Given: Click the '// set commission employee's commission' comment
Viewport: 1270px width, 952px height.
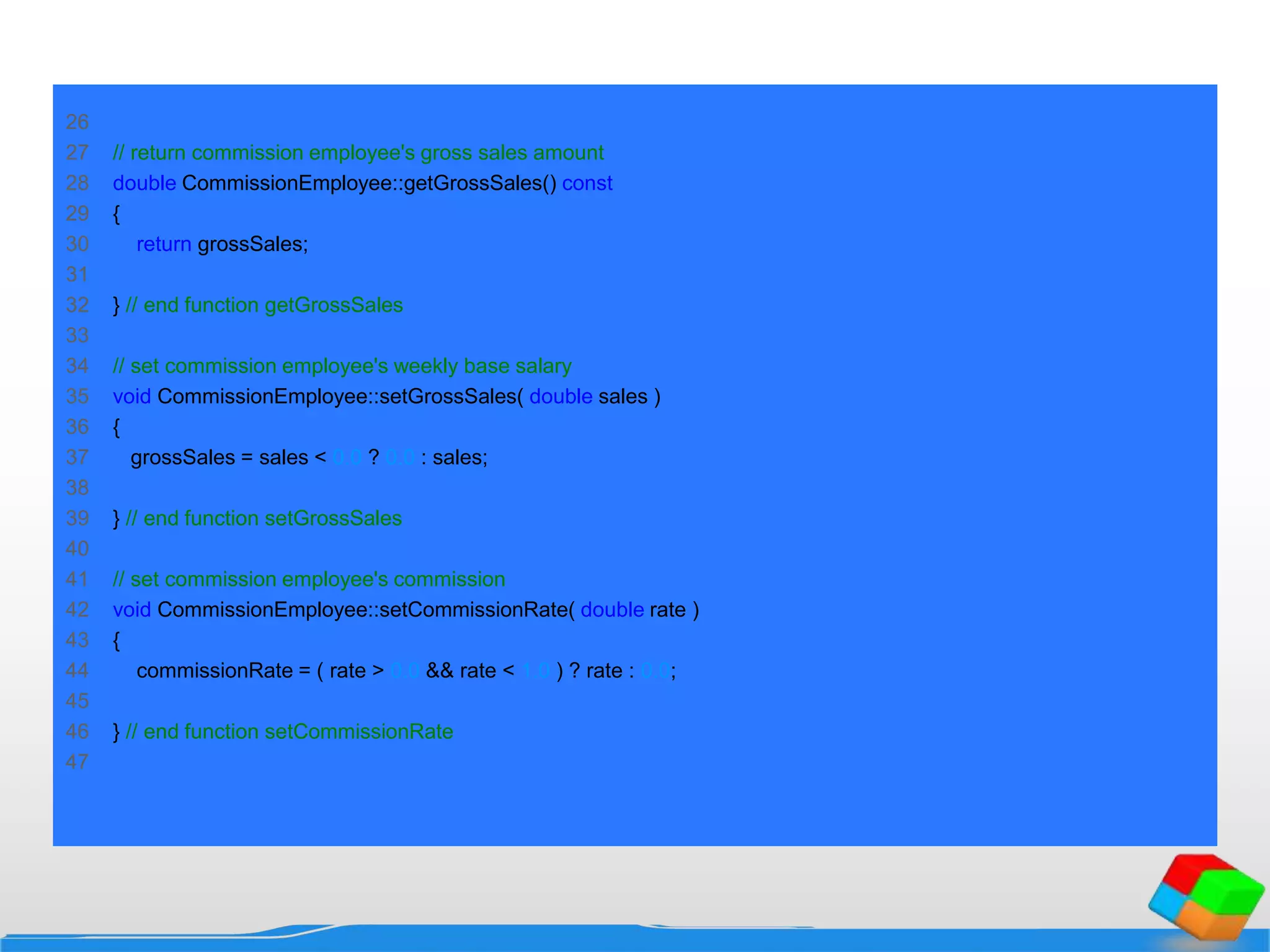Looking at the screenshot, I should click(309, 579).
